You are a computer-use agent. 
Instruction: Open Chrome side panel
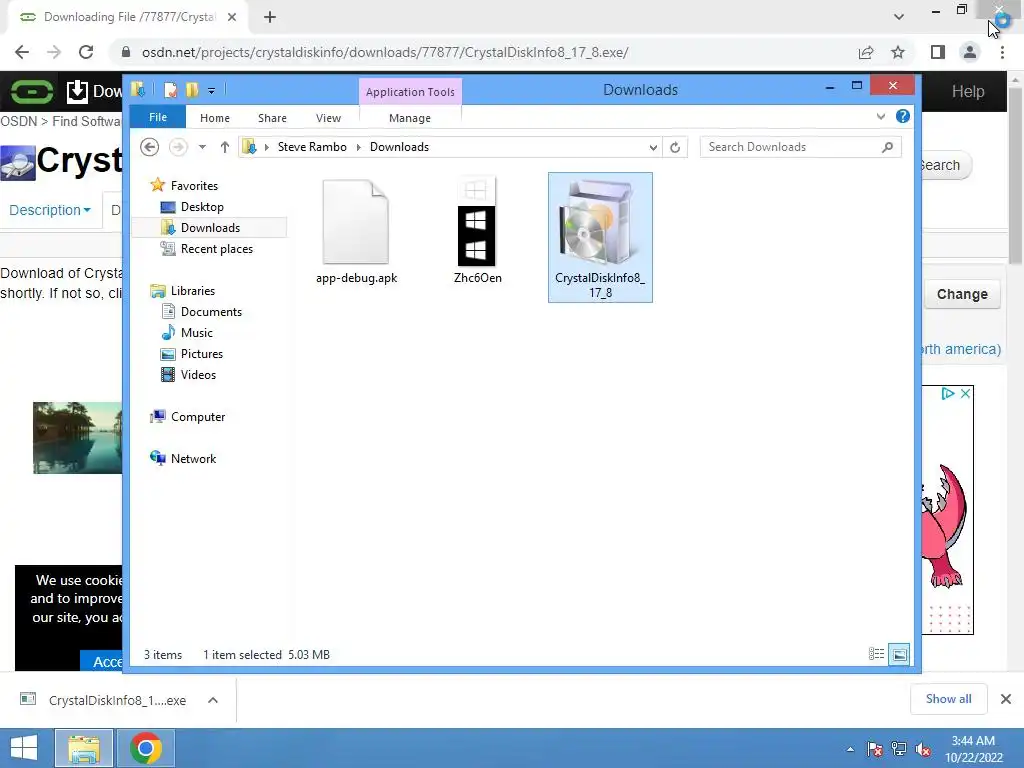[938, 52]
